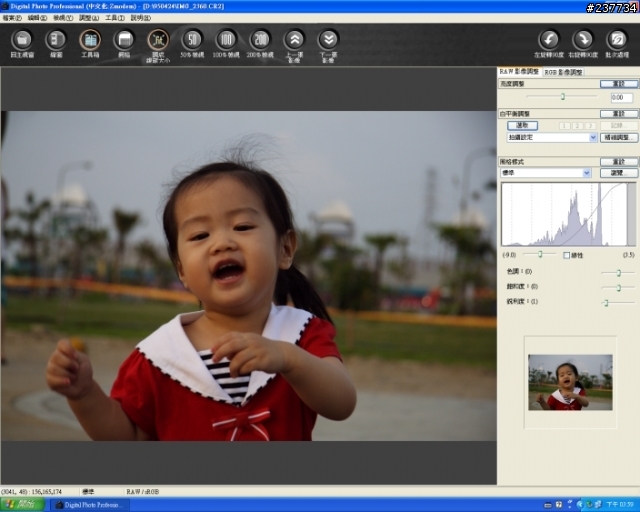The width and height of the screenshot is (640, 512).
Task: Select white balance preset 2
Action: coord(578,126)
